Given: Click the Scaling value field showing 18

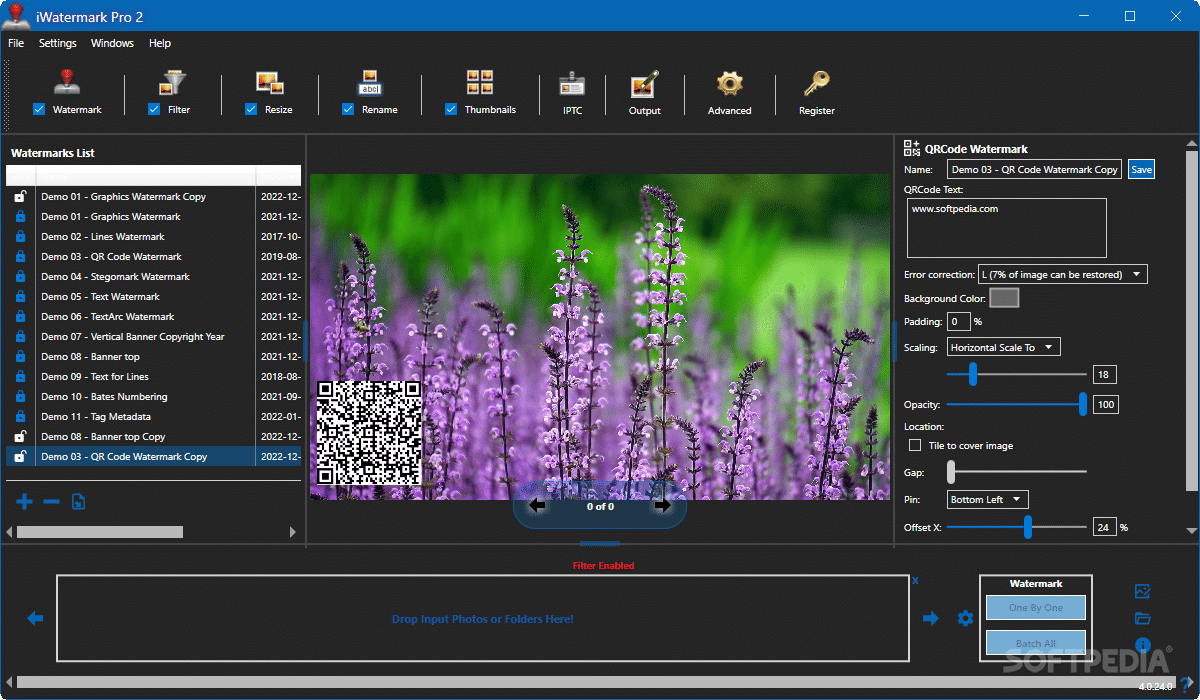Looking at the screenshot, I should pyautogui.click(x=1104, y=375).
